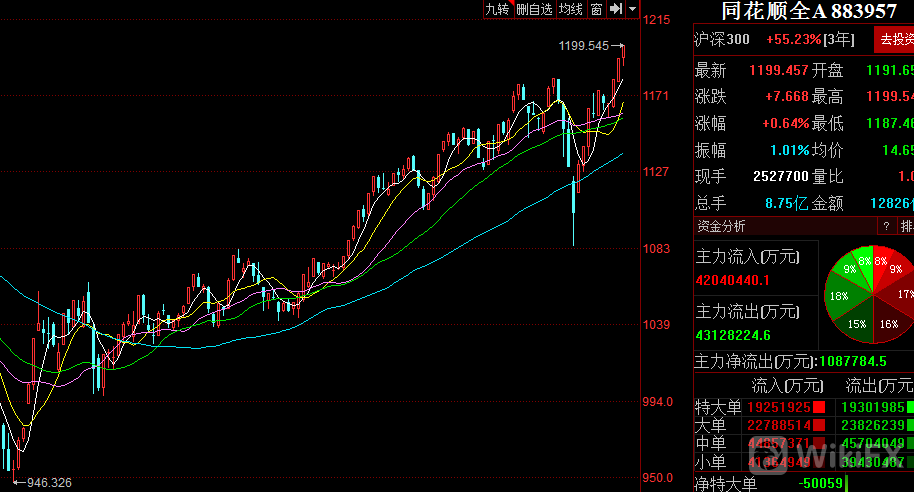
Task: Click the jump-to-end arrow icon
Action: 616,9
